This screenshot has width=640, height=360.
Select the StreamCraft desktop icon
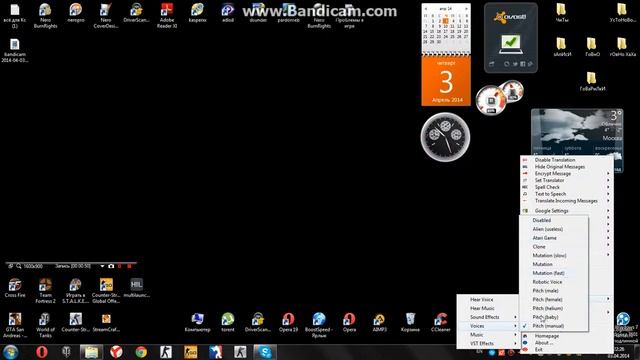106,322
